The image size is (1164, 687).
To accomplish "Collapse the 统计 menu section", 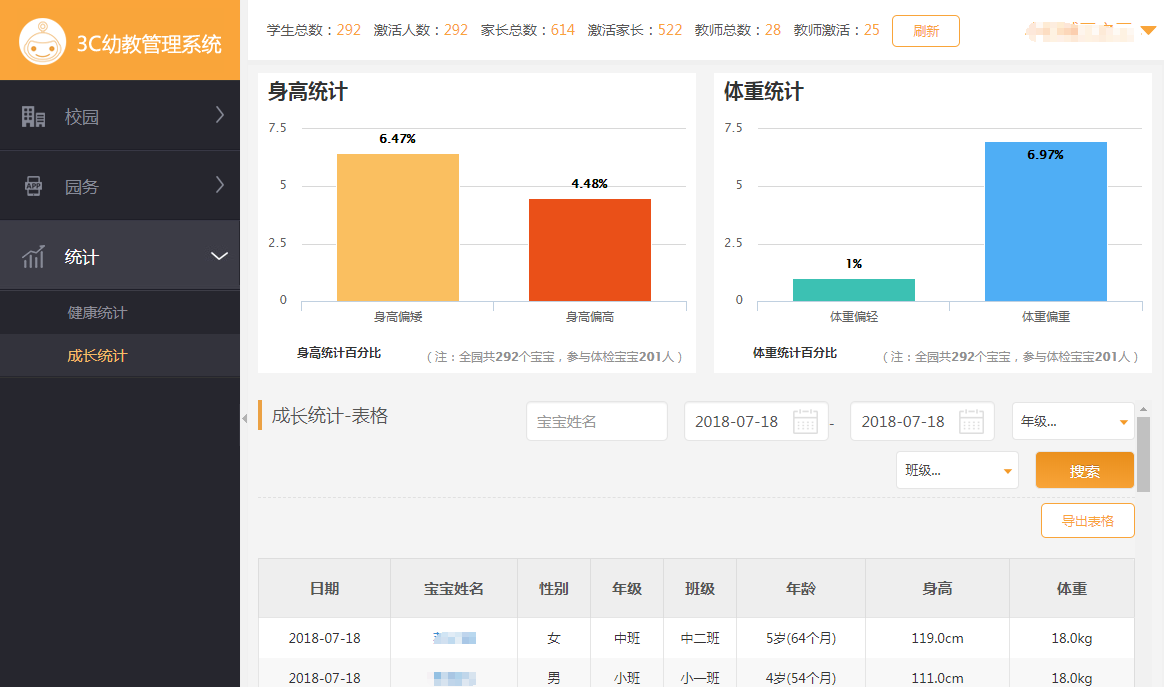I will point(220,257).
